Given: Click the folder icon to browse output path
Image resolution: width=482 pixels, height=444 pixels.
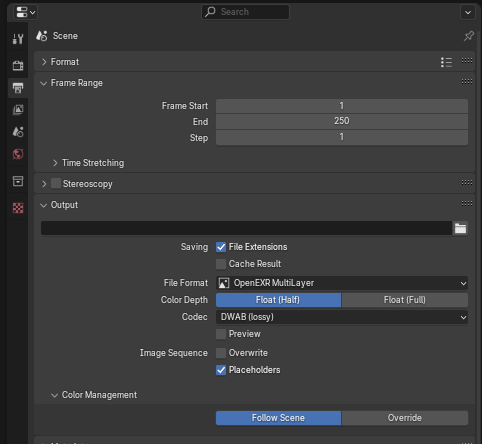Looking at the screenshot, I should [460, 228].
